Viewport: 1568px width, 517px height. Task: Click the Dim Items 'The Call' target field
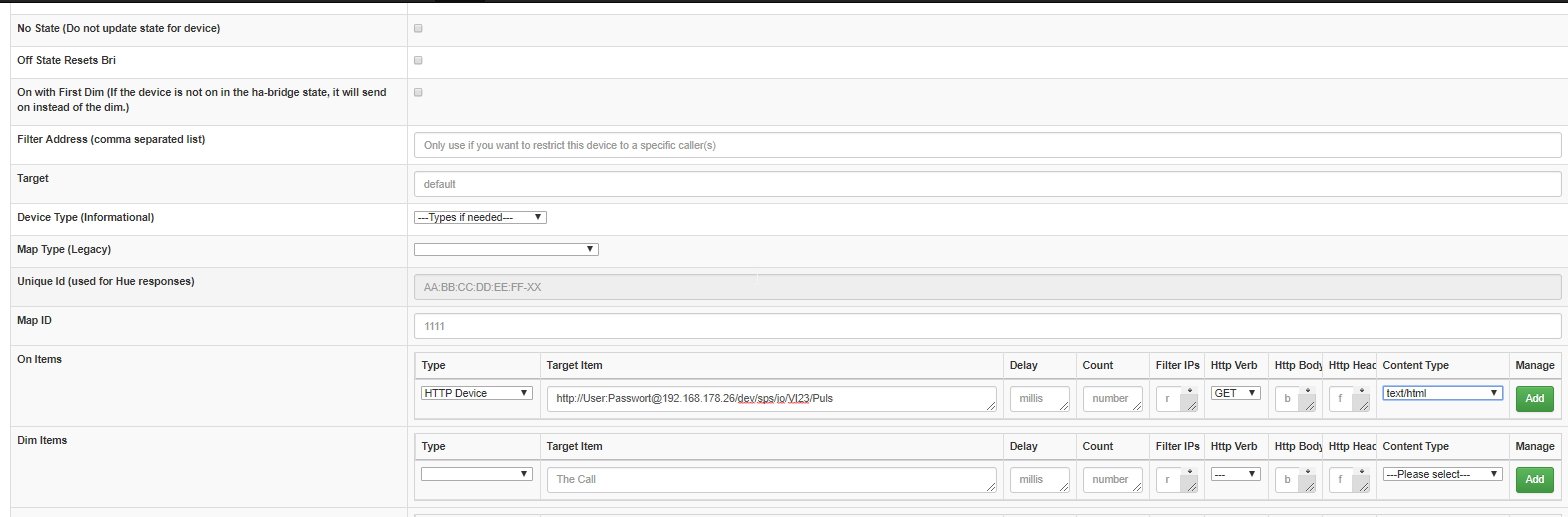point(771,479)
